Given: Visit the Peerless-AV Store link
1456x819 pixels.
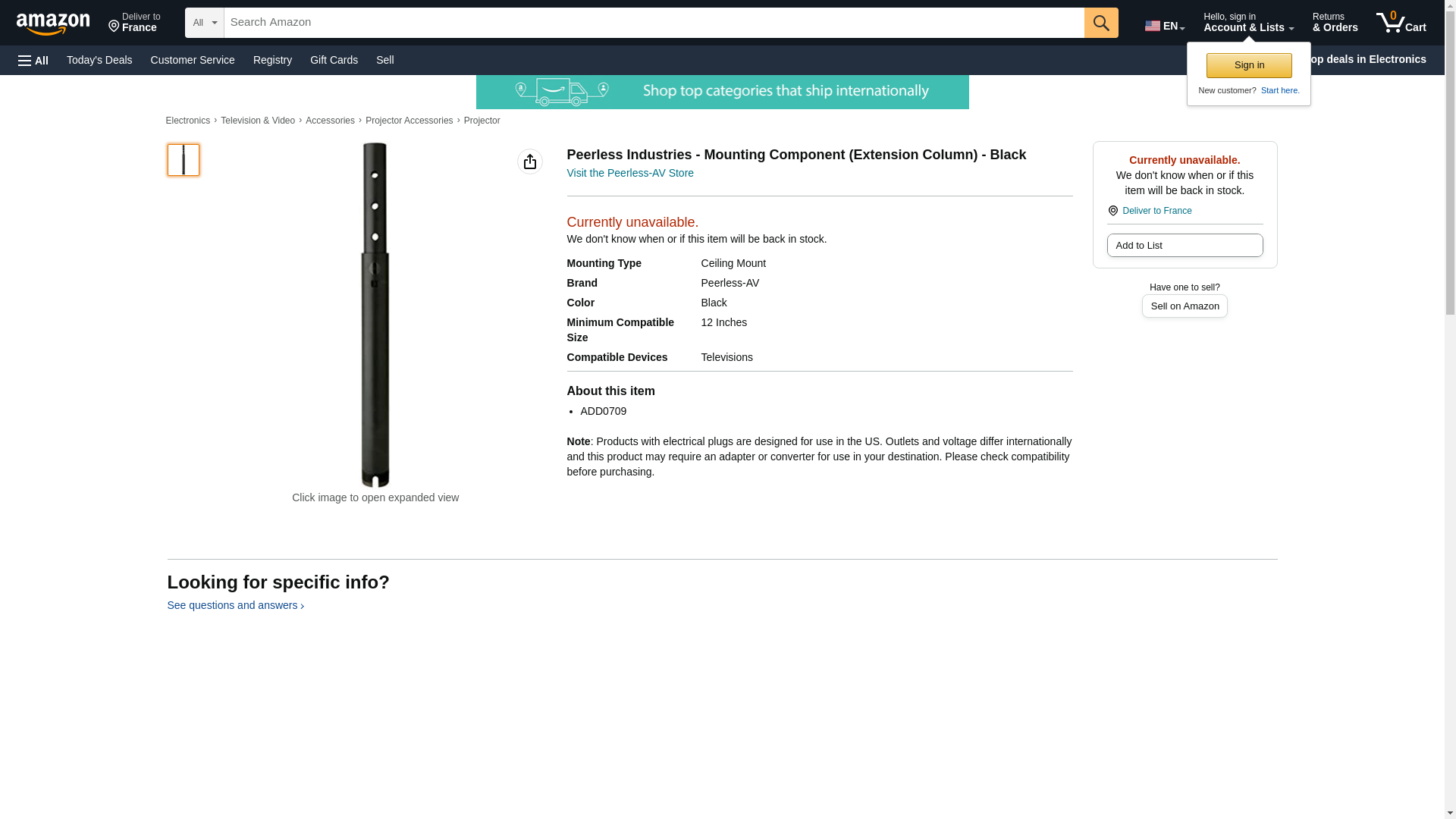Looking at the screenshot, I should click(630, 173).
